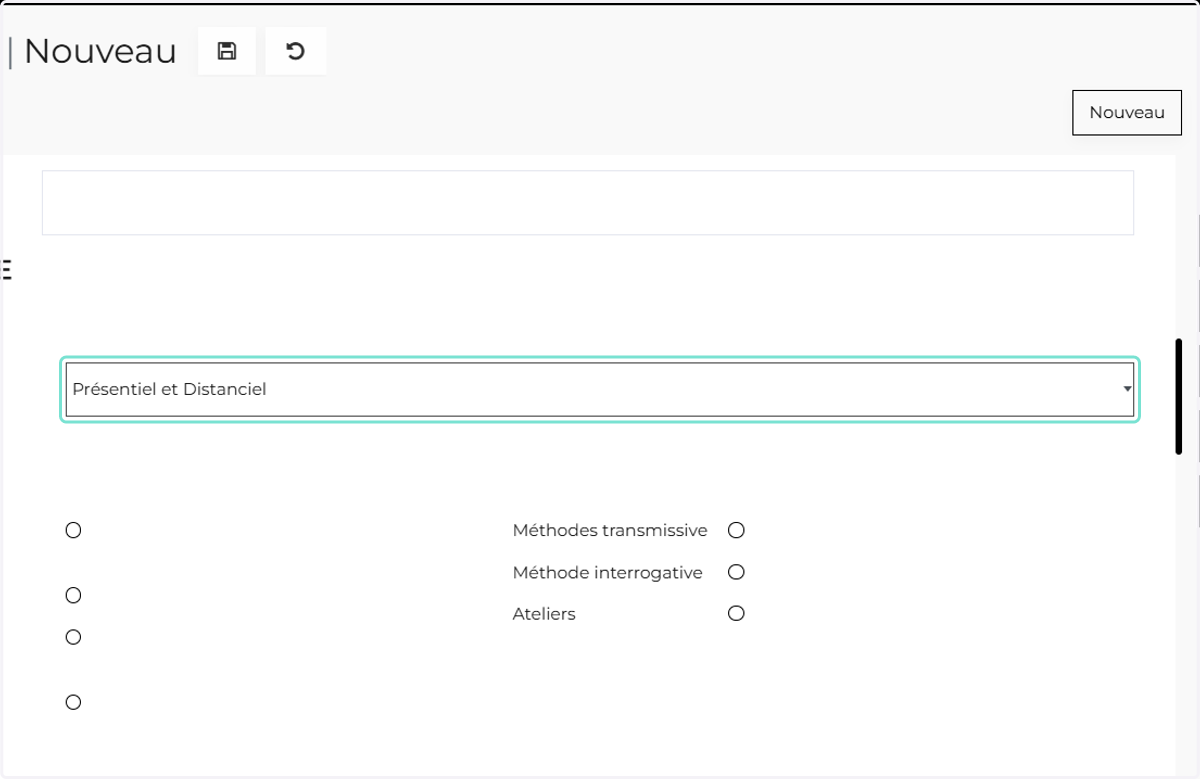The width and height of the screenshot is (1200, 779).
Task: Click the save floppy disk icon
Action: [227, 51]
